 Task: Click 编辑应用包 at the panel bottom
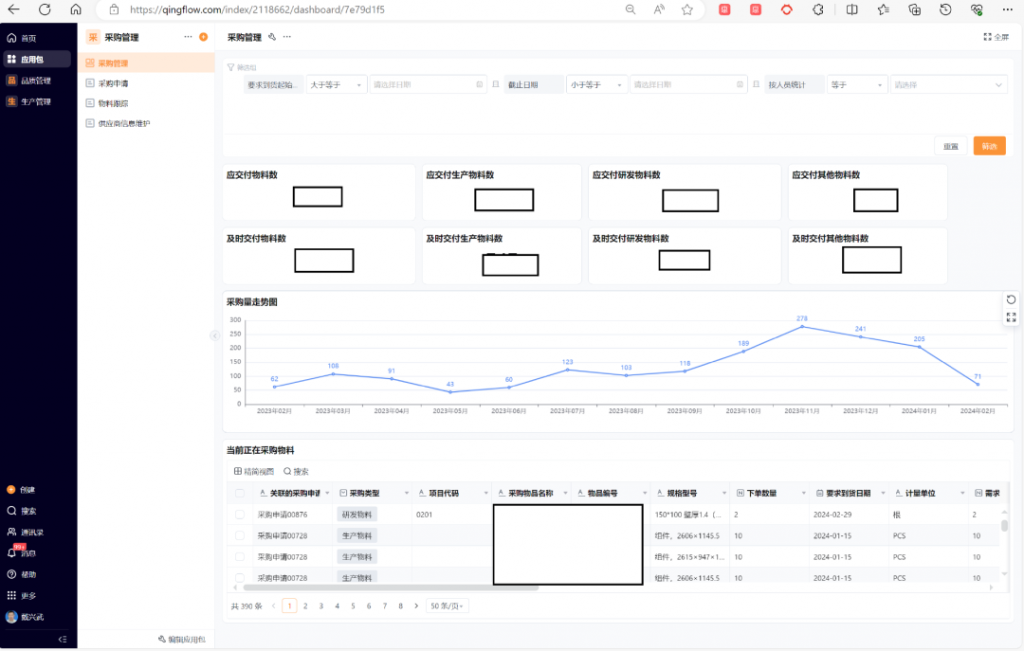(x=182, y=639)
